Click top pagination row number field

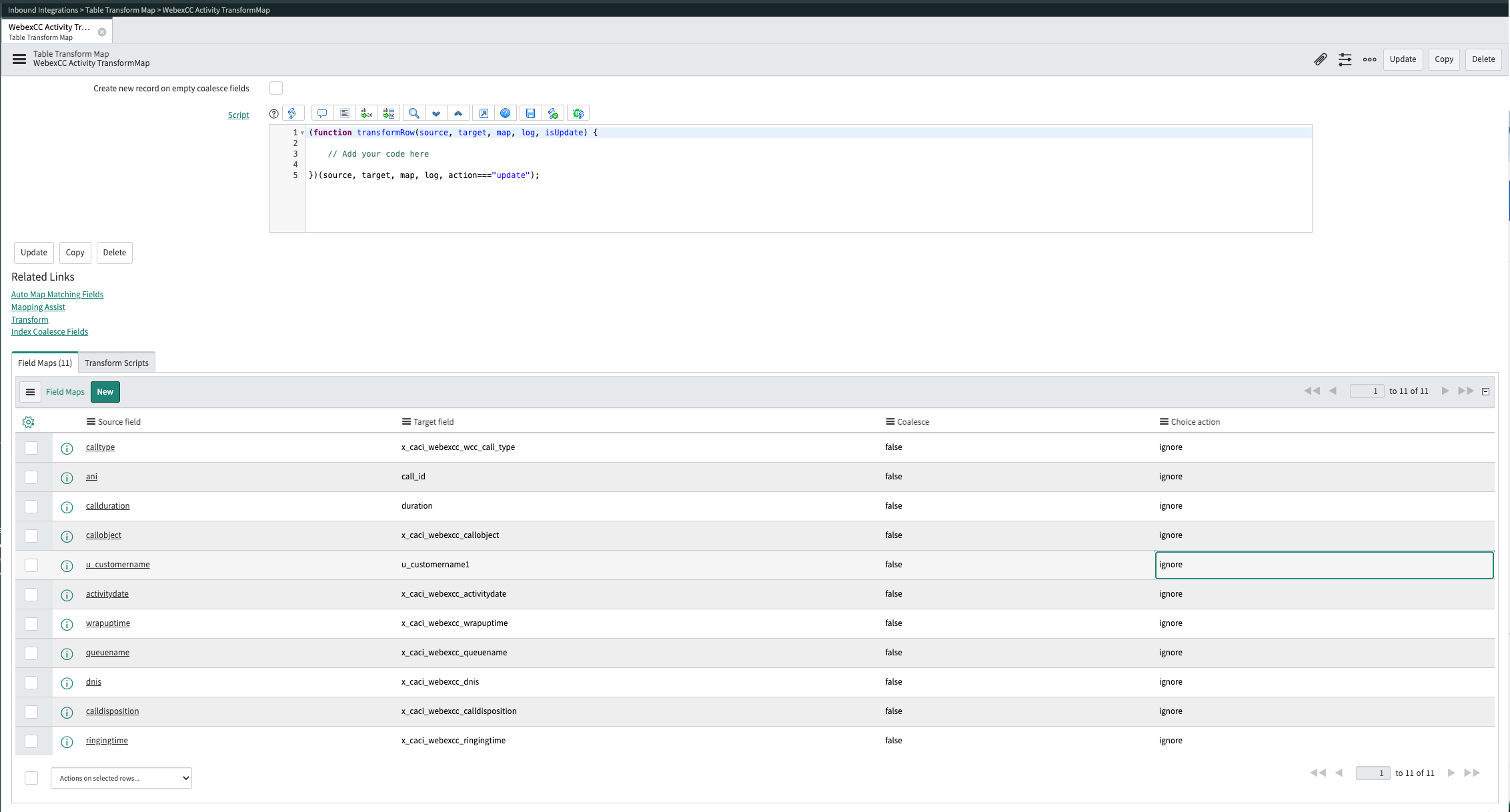pyautogui.click(x=1367, y=391)
